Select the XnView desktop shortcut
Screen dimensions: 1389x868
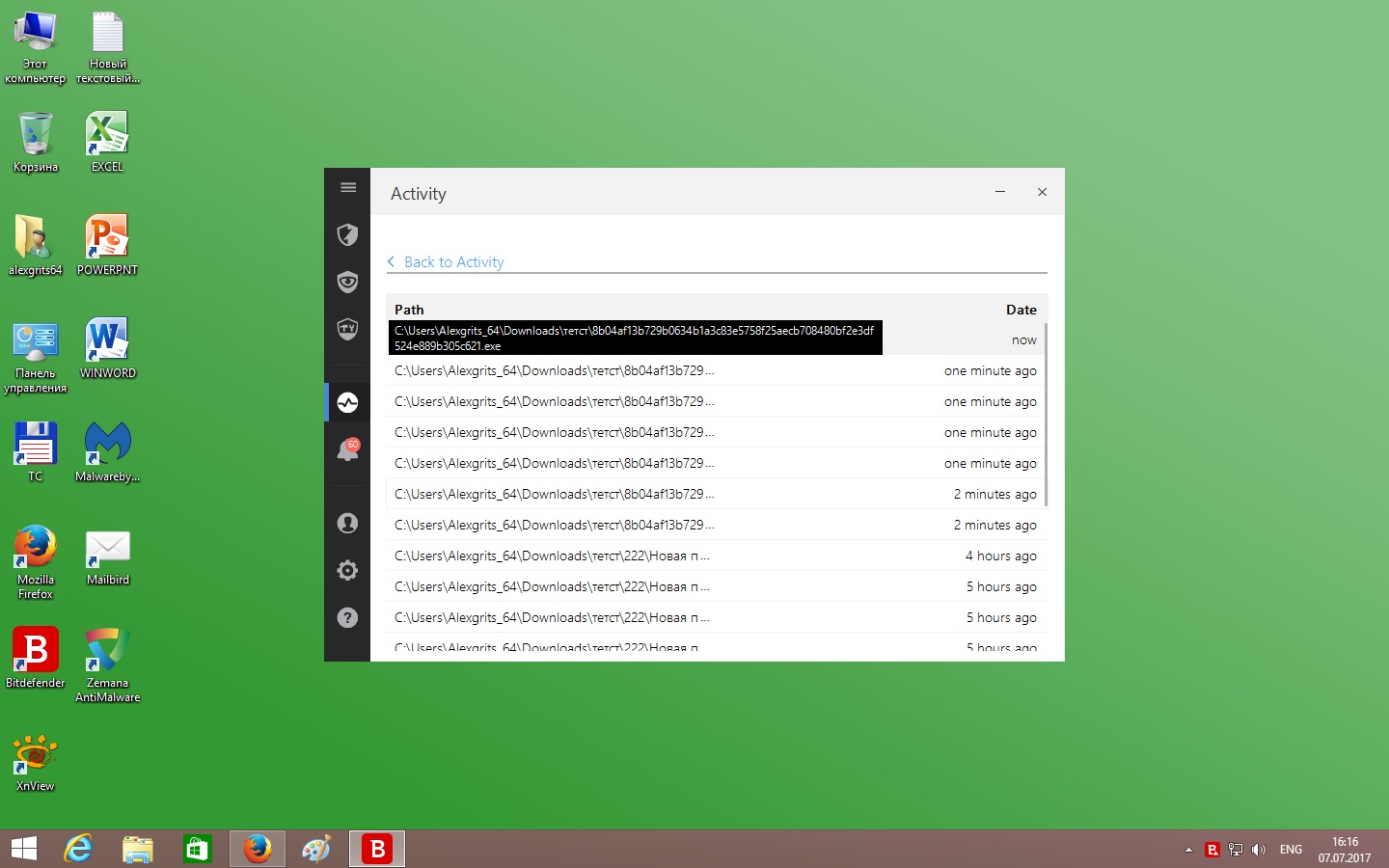tap(35, 762)
